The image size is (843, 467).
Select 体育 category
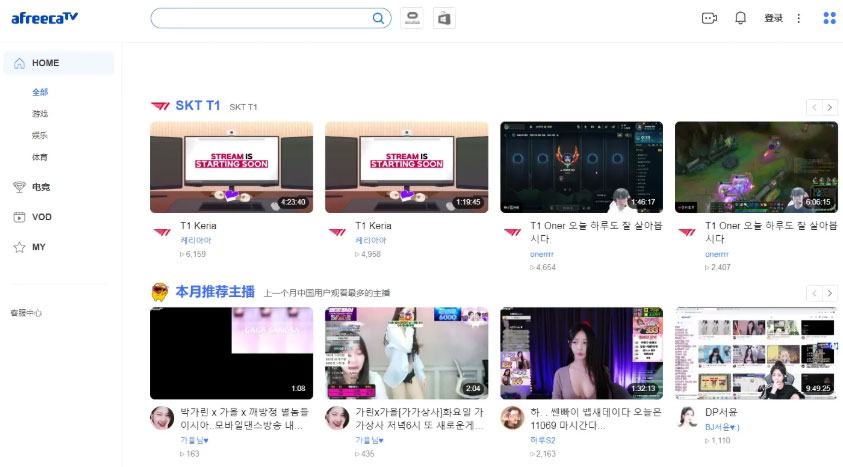tap(40, 157)
